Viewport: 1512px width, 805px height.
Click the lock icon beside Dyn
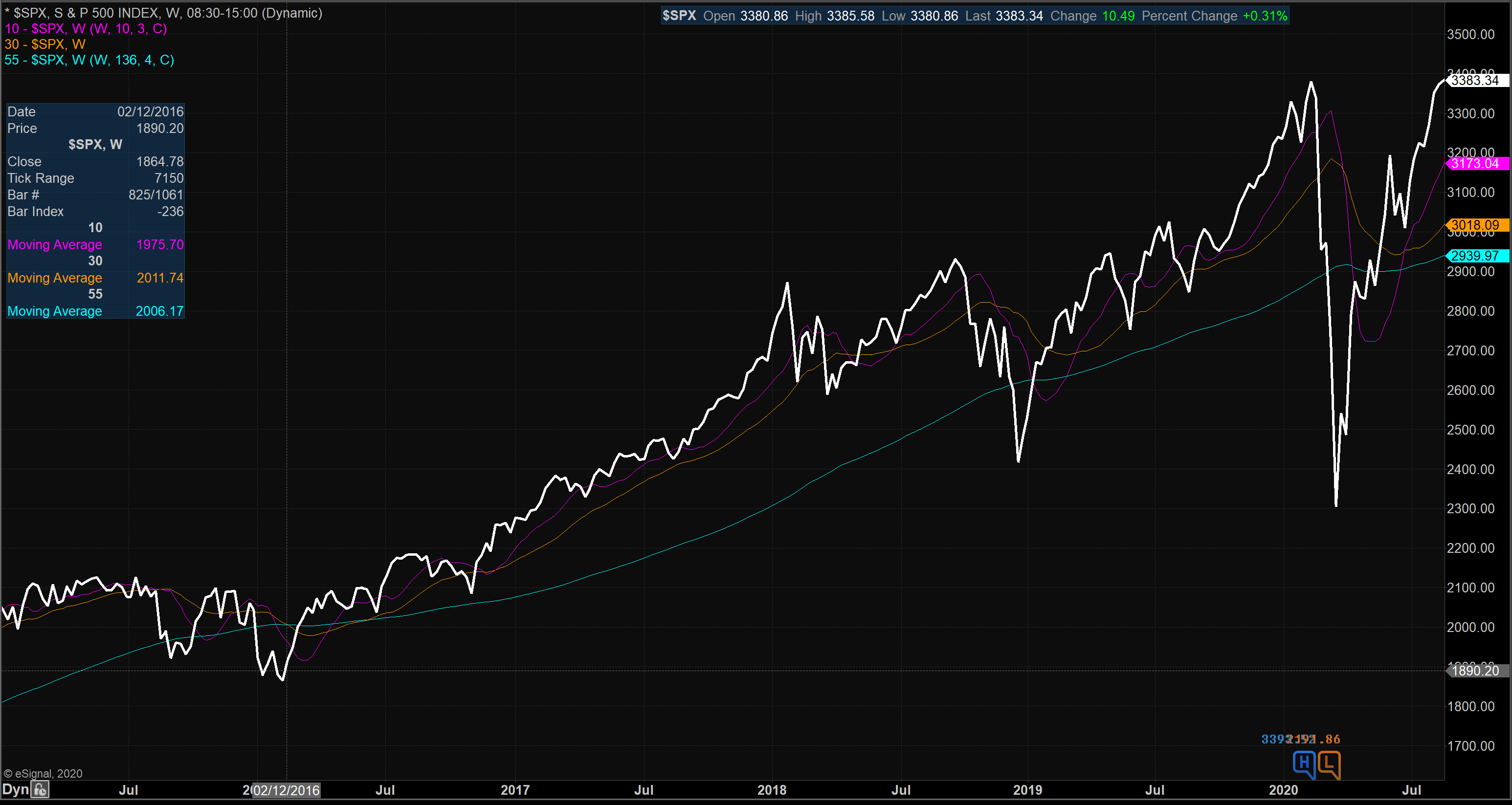[40, 790]
